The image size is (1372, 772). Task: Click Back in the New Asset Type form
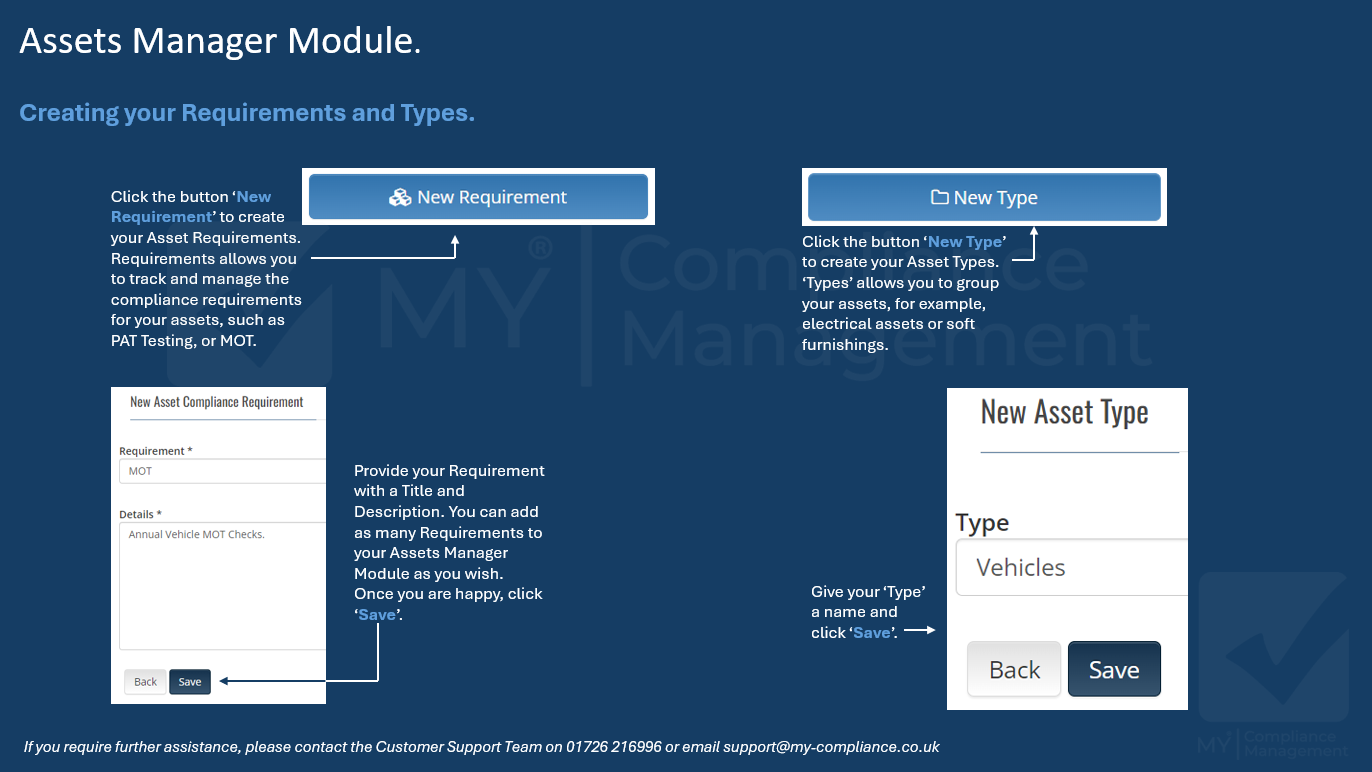pos(1014,669)
